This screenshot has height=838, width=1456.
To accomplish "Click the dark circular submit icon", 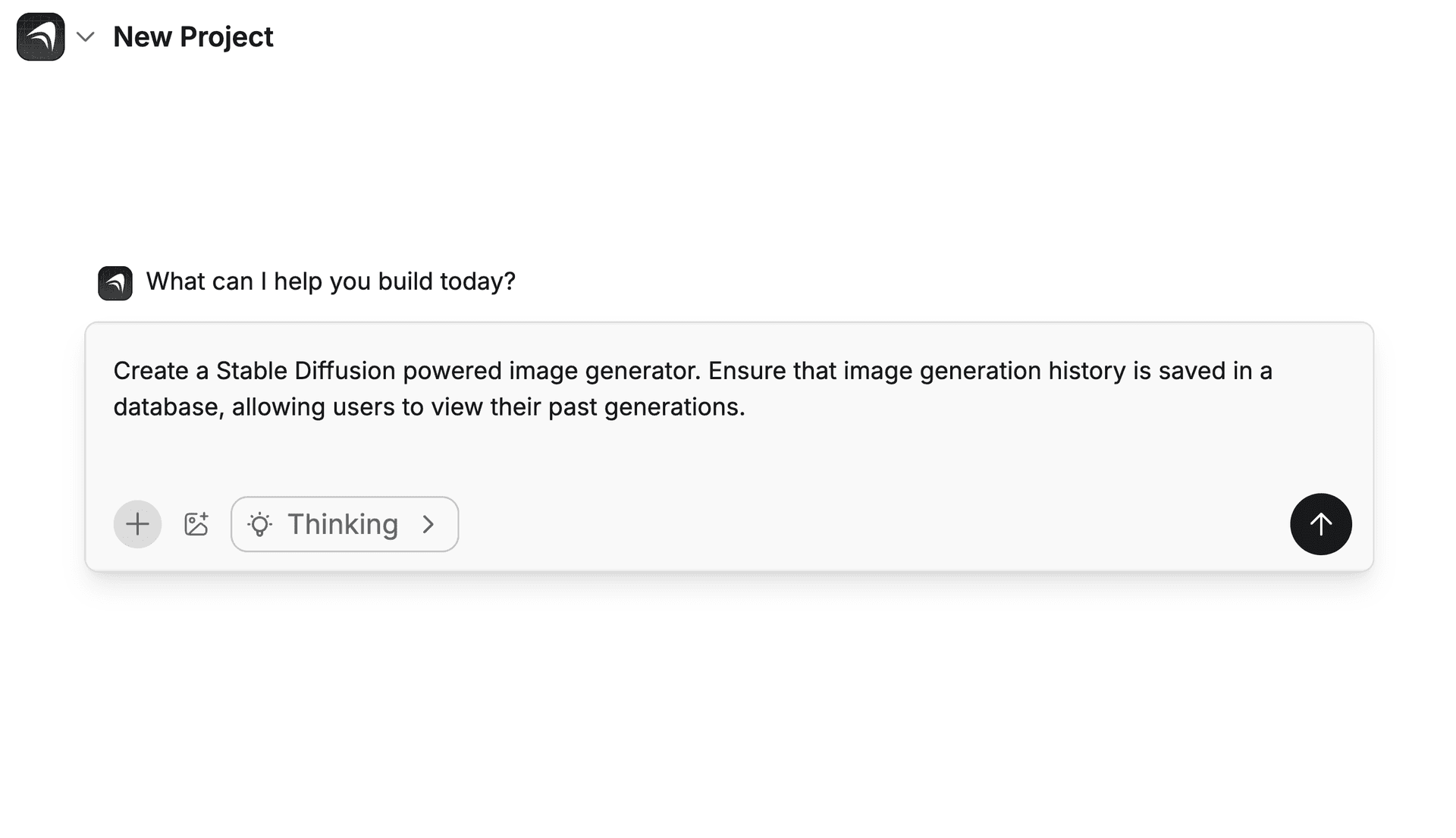I will pyautogui.click(x=1320, y=523).
